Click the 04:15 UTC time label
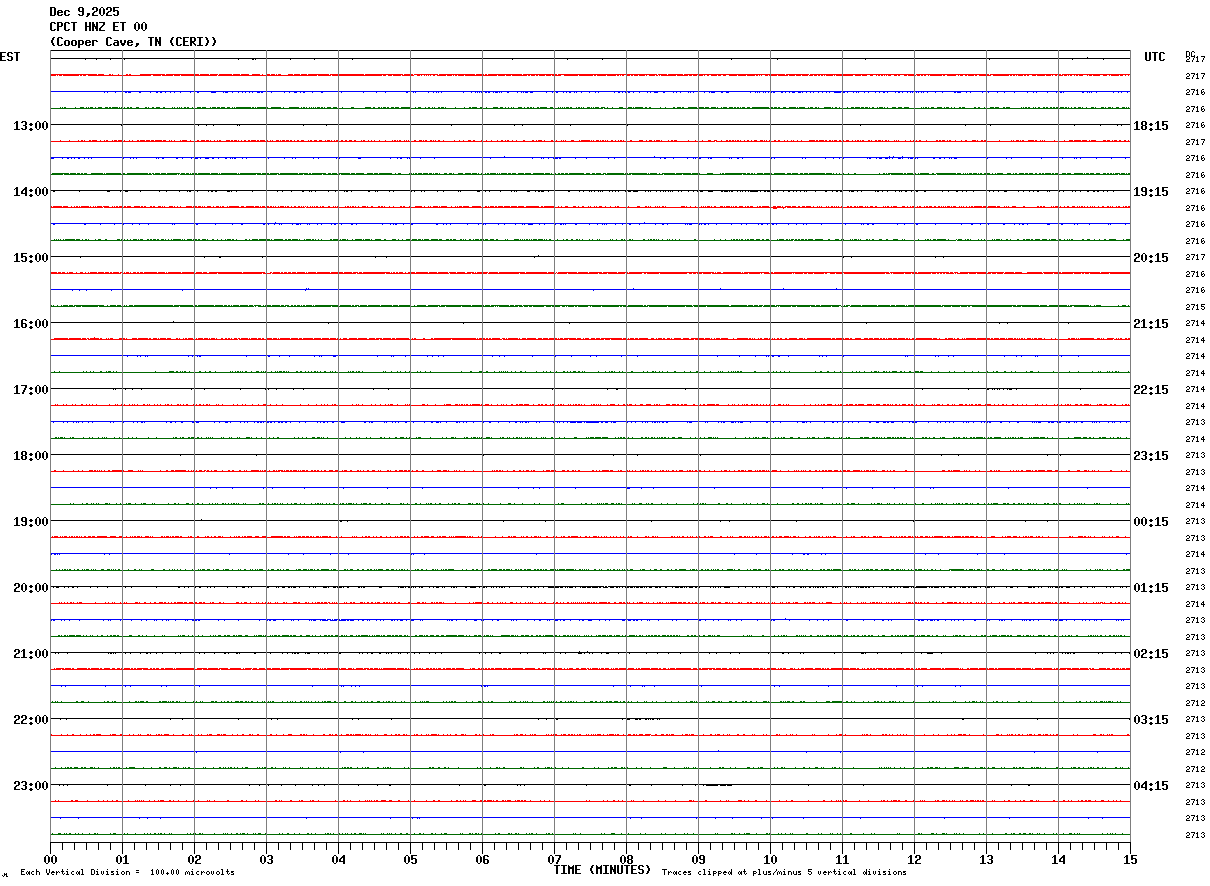The height and width of the screenshot is (886, 1210). pyautogui.click(x=1151, y=785)
